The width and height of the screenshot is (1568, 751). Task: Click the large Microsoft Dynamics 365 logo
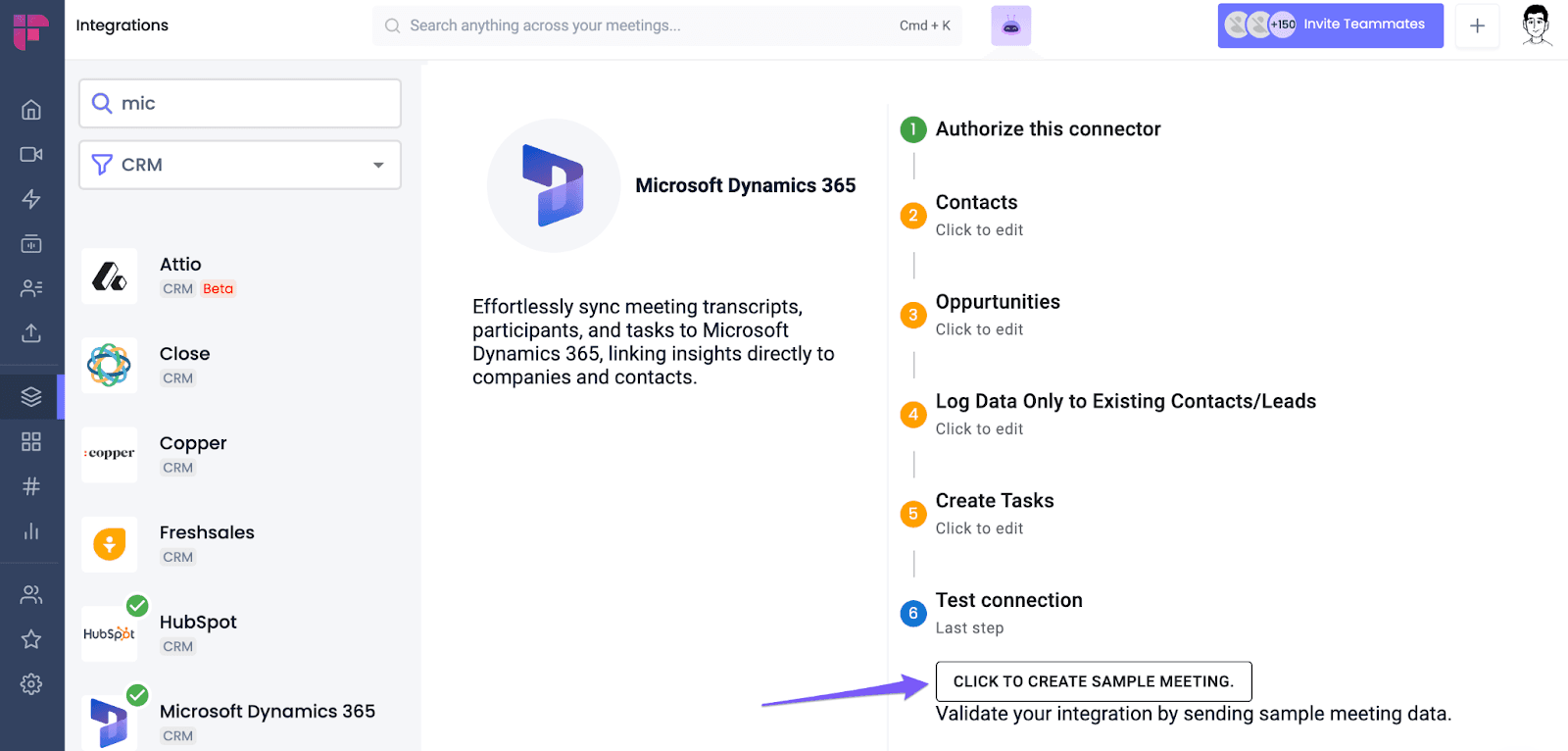pos(554,185)
